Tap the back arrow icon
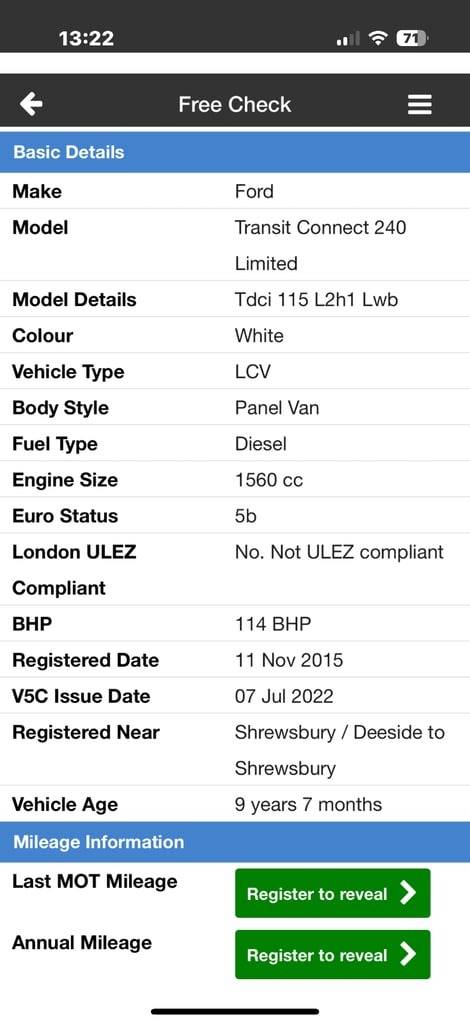470x1024 pixels. point(31,104)
